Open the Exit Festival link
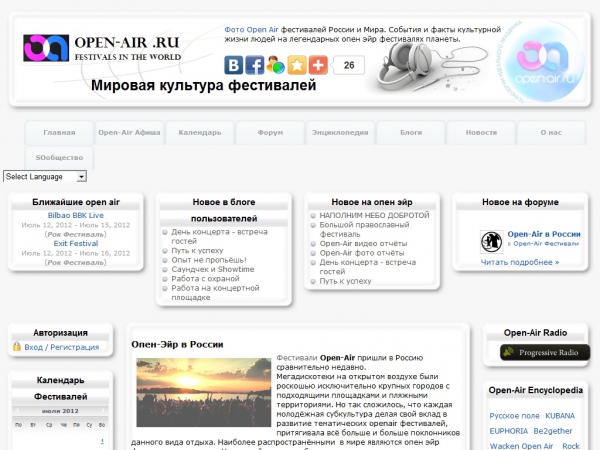Viewport: 600px width, 450px height. (76, 243)
